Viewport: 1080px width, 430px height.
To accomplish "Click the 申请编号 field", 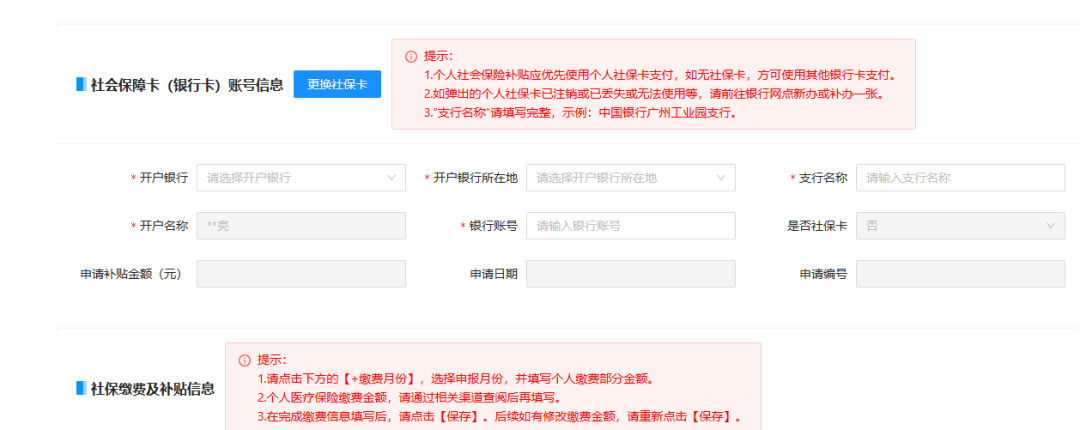I will click(x=960, y=274).
